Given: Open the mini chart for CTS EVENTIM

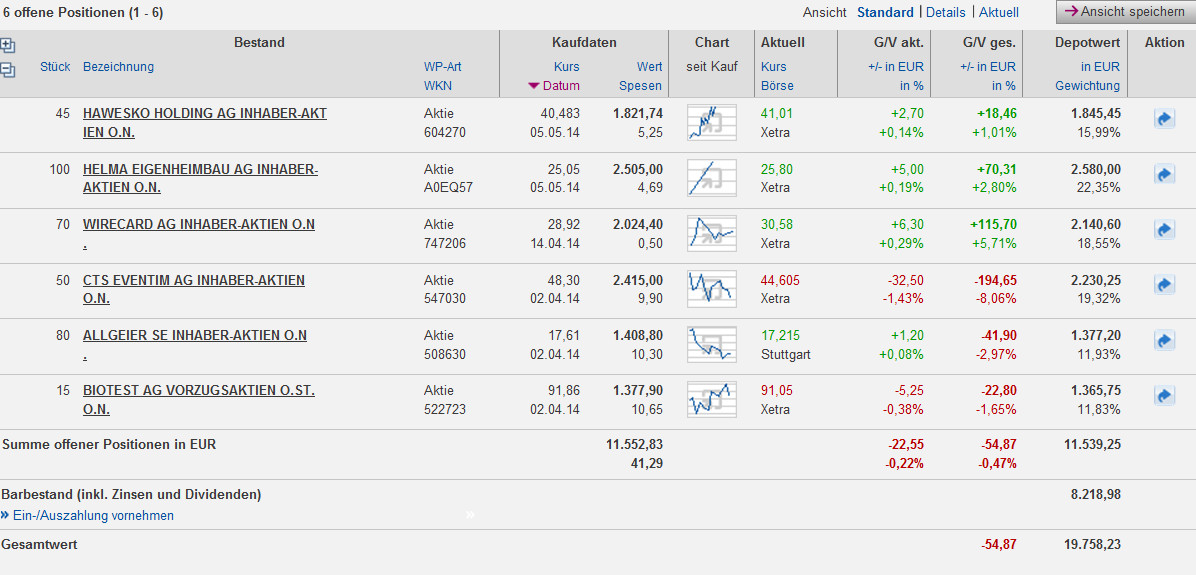Looking at the screenshot, I should [711, 289].
